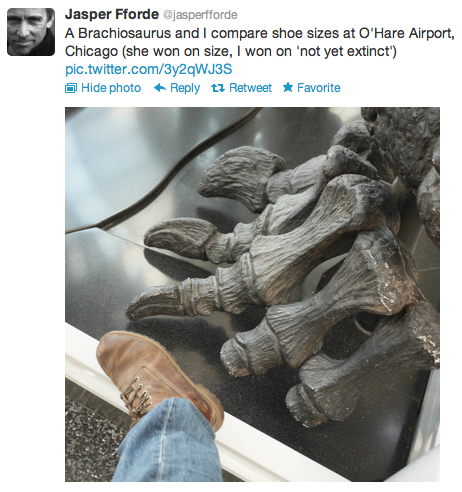Click the Hide photo icon

pos(71,88)
